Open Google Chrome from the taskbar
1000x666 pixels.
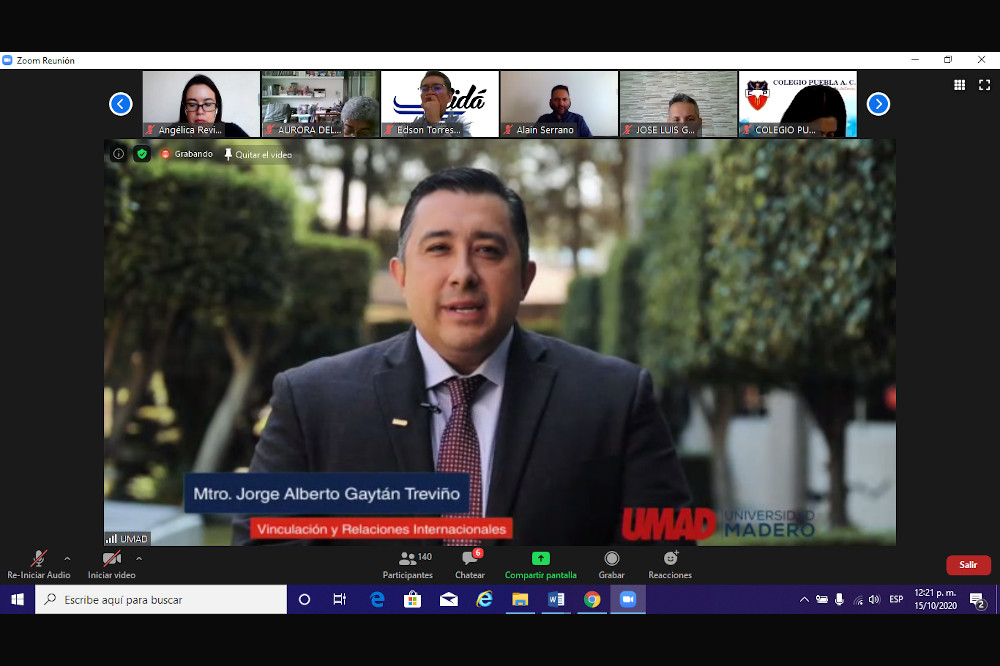pos(592,600)
